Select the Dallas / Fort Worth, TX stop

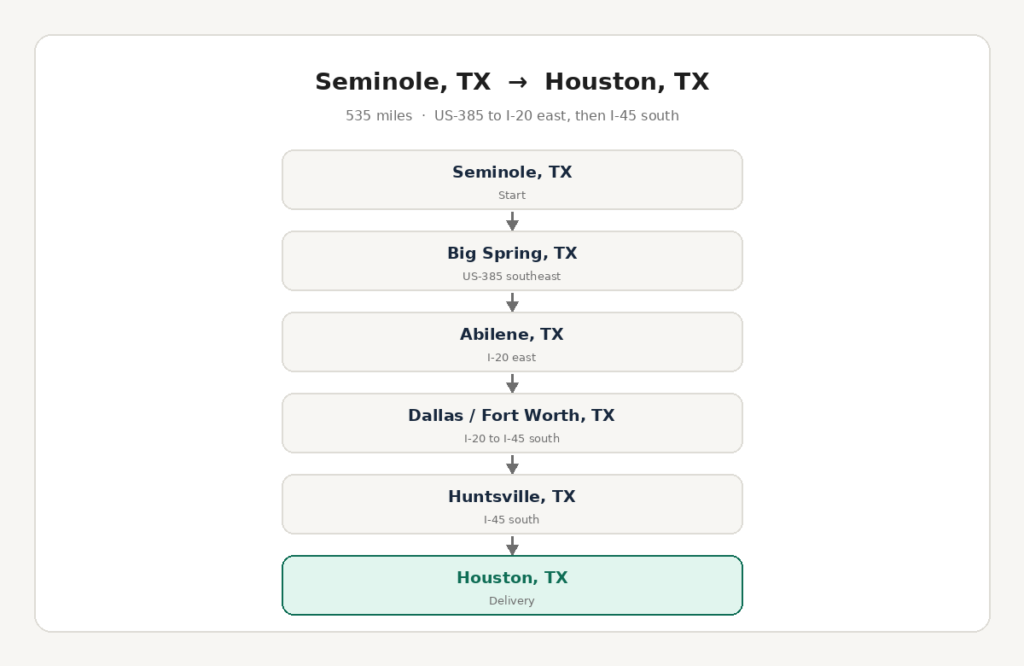pos(512,423)
